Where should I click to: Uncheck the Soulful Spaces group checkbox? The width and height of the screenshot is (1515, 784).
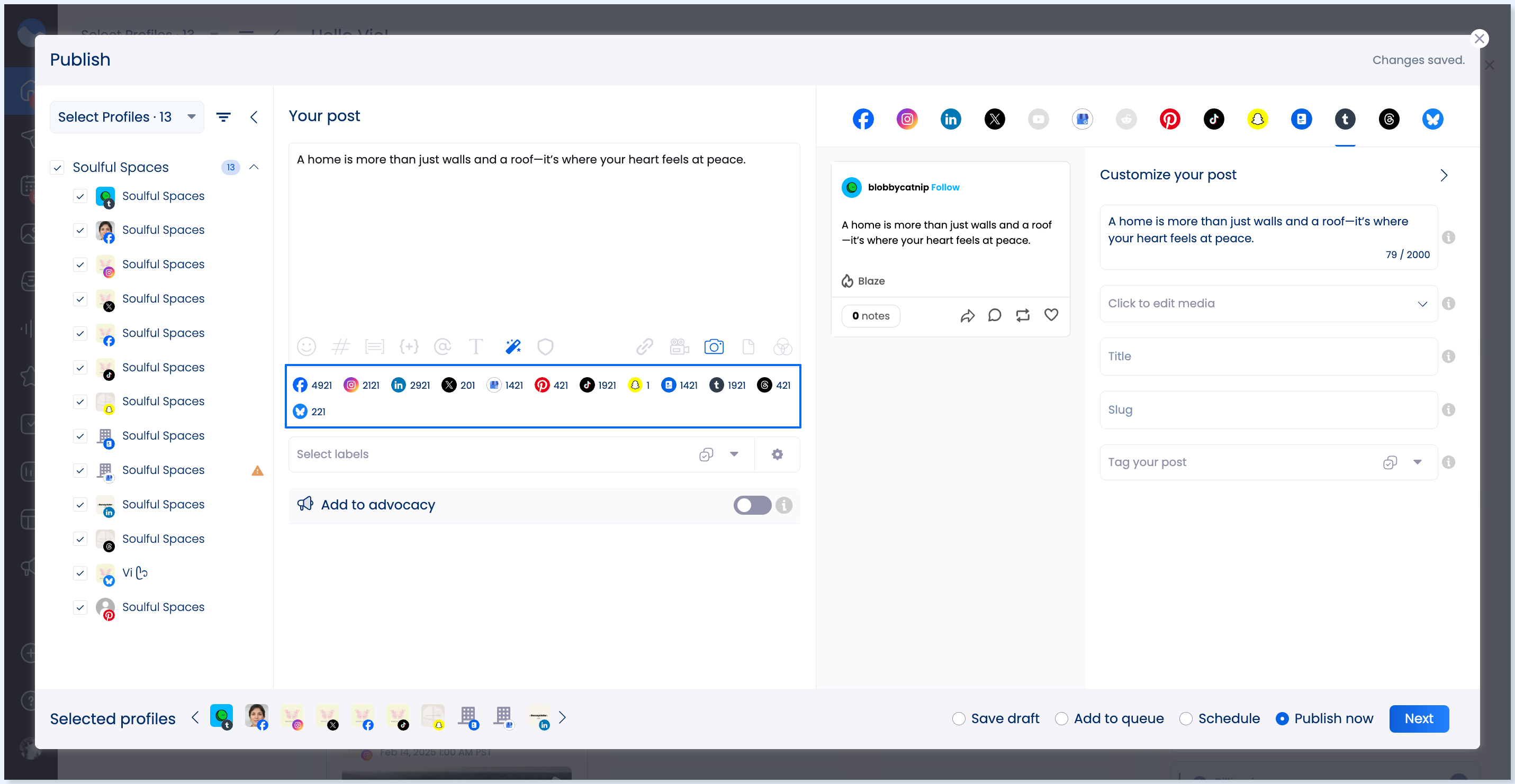coord(57,168)
